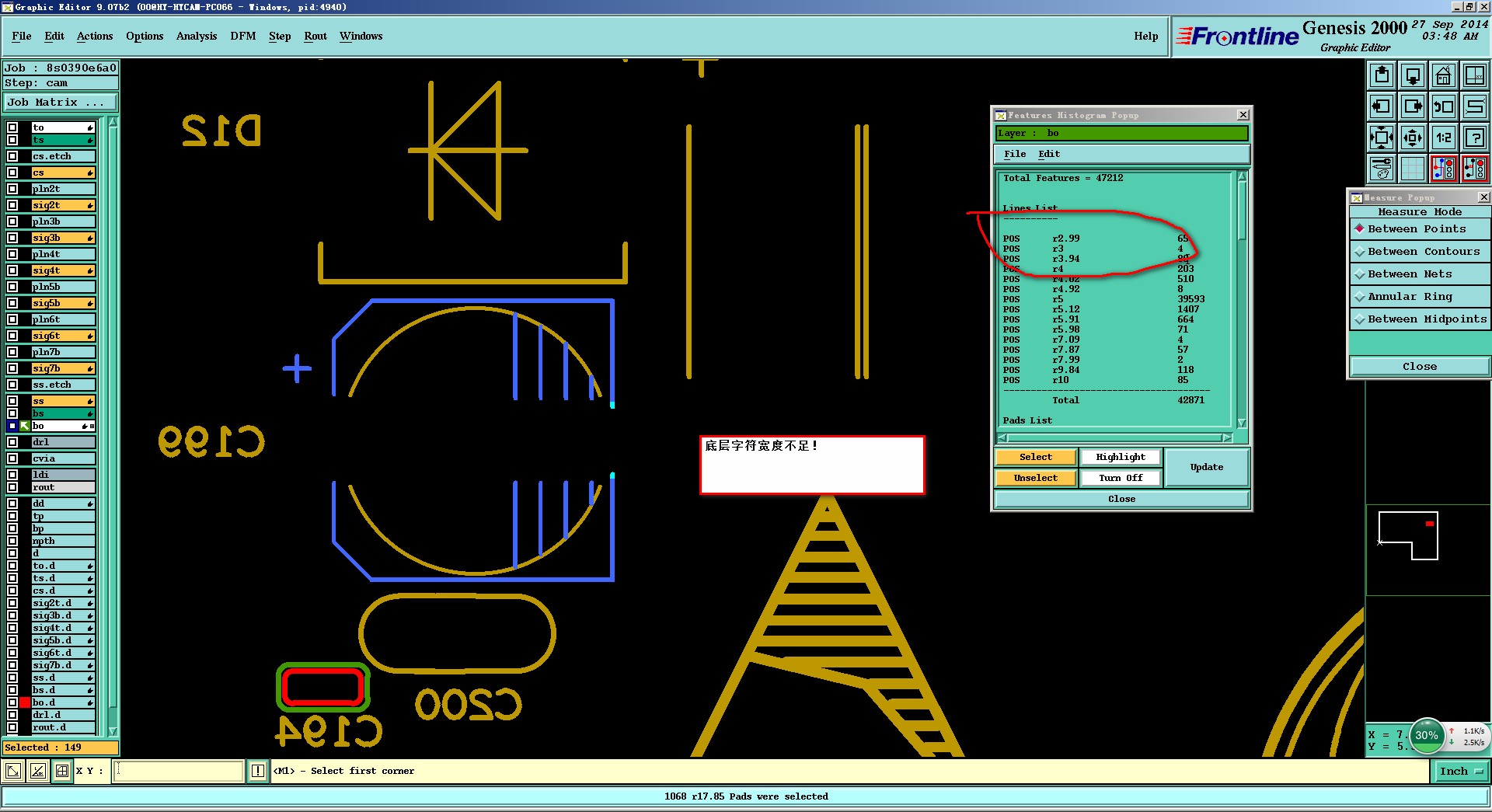Click the window grid icon beside XY

pos(61,771)
